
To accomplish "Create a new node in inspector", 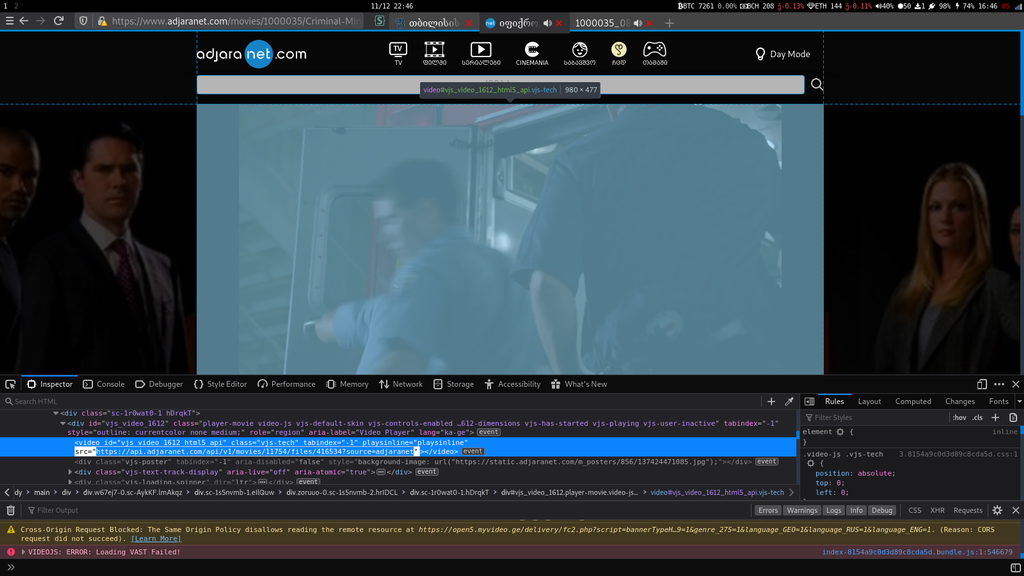I will [771, 401].
